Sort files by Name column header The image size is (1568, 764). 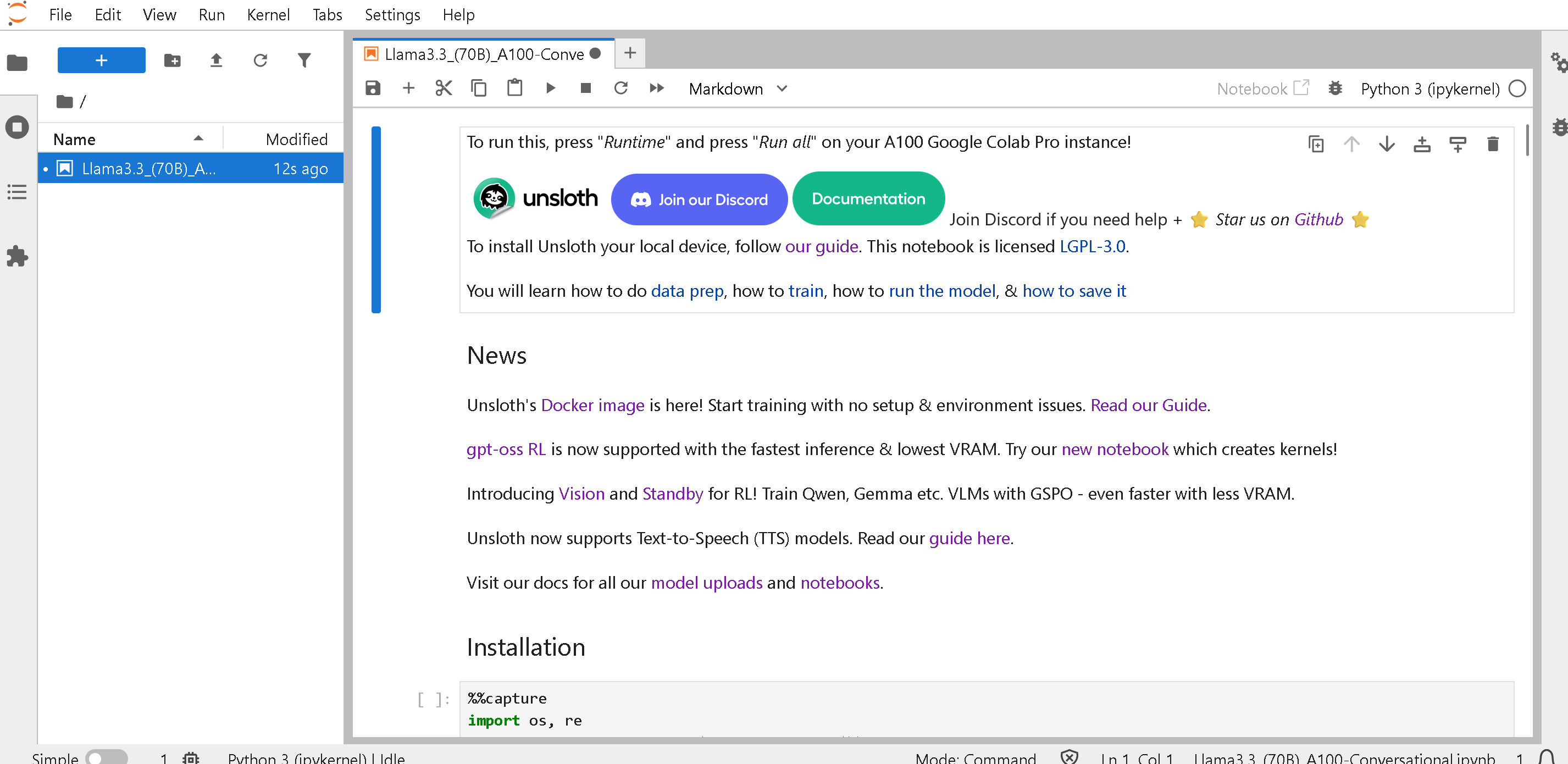(x=74, y=140)
